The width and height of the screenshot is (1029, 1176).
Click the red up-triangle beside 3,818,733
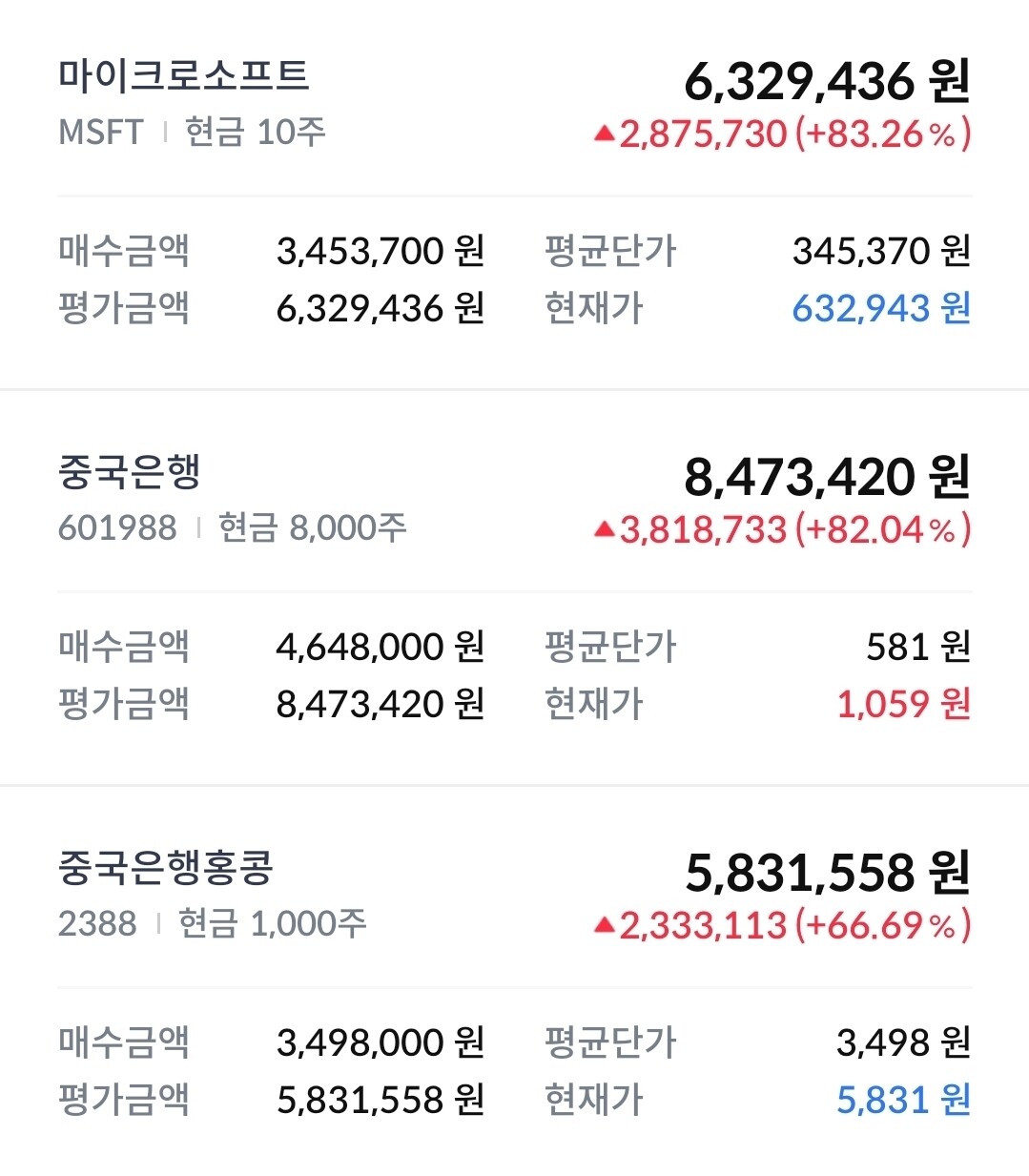coord(603,529)
